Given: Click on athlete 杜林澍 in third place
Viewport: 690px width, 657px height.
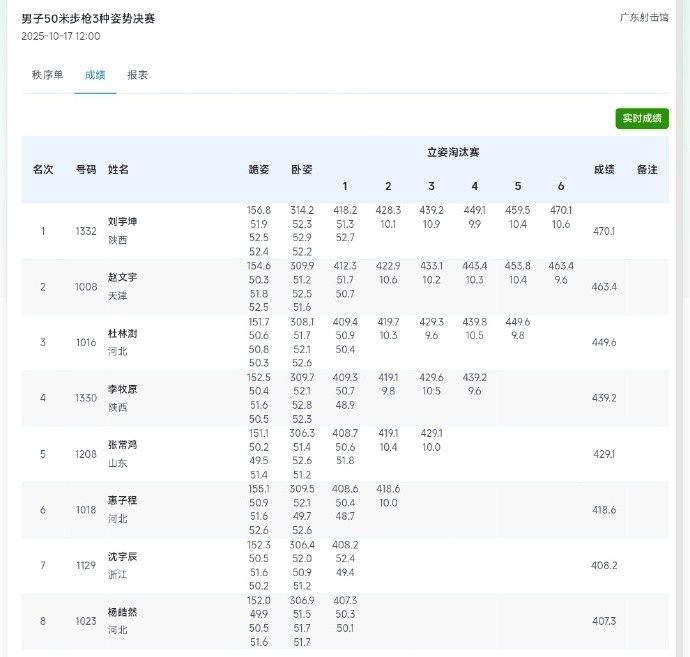Looking at the screenshot, I should pos(122,333).
